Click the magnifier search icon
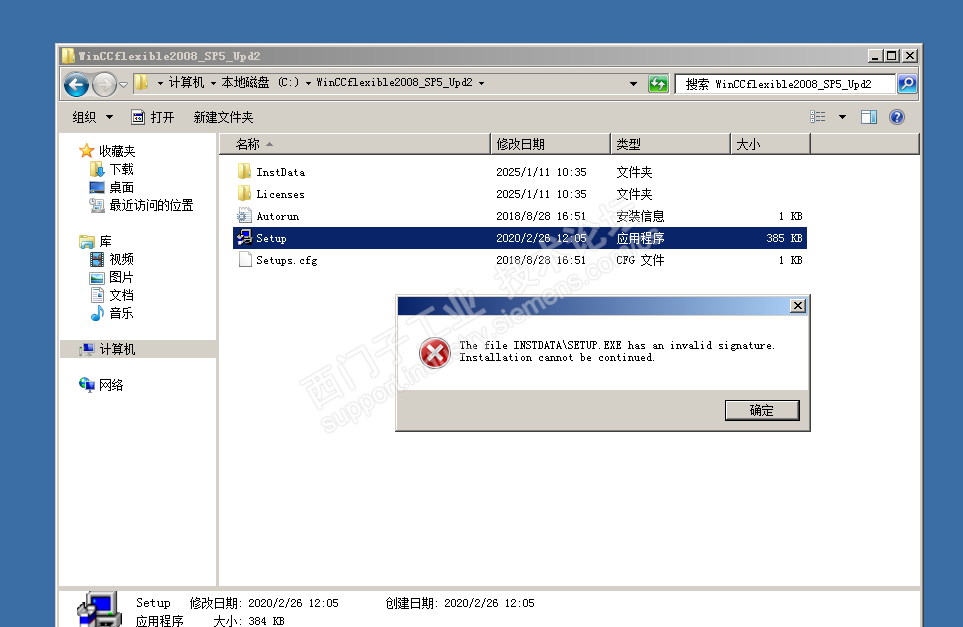 [907, 84]
